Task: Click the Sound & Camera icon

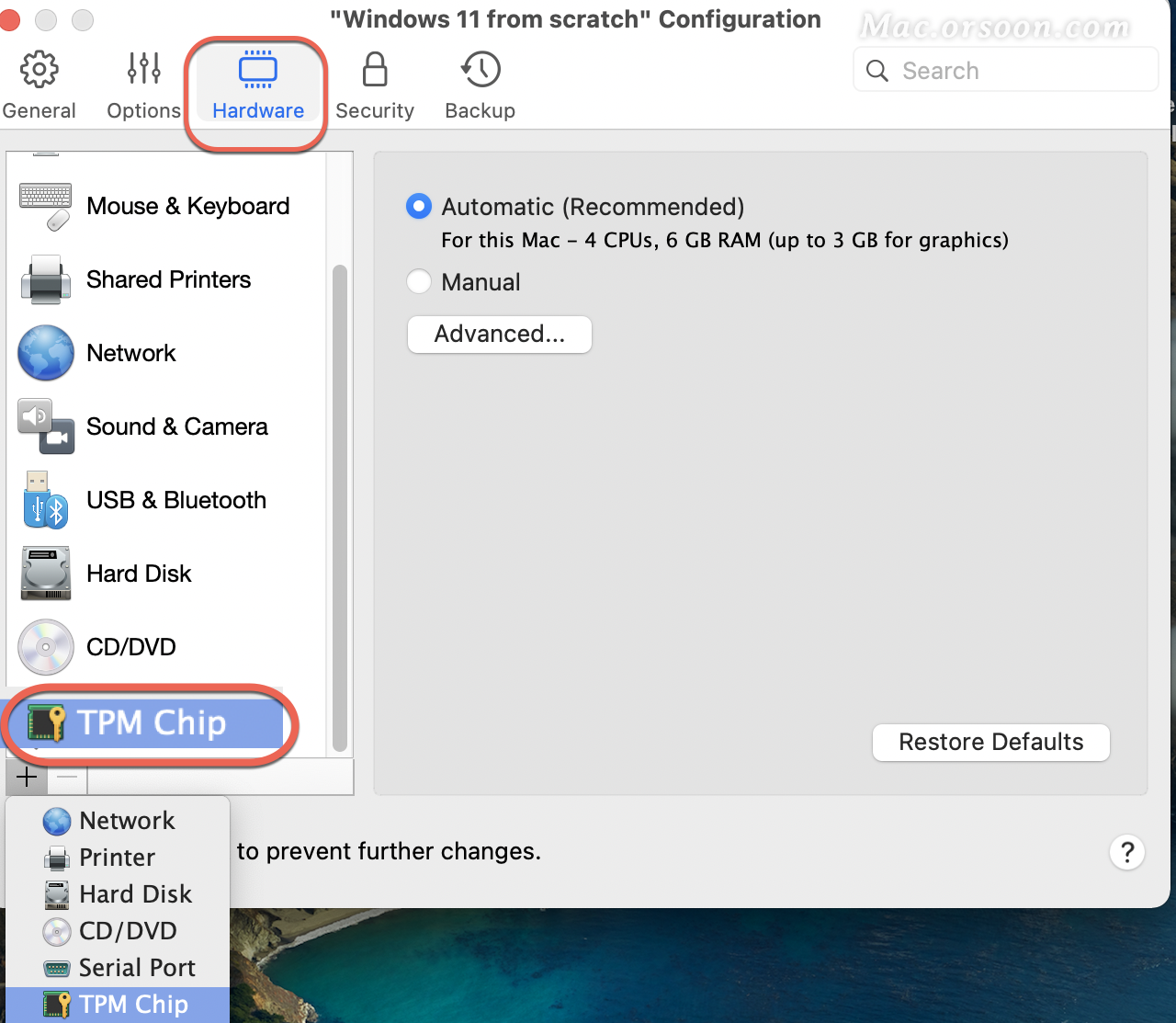Action: pos(46,426)
